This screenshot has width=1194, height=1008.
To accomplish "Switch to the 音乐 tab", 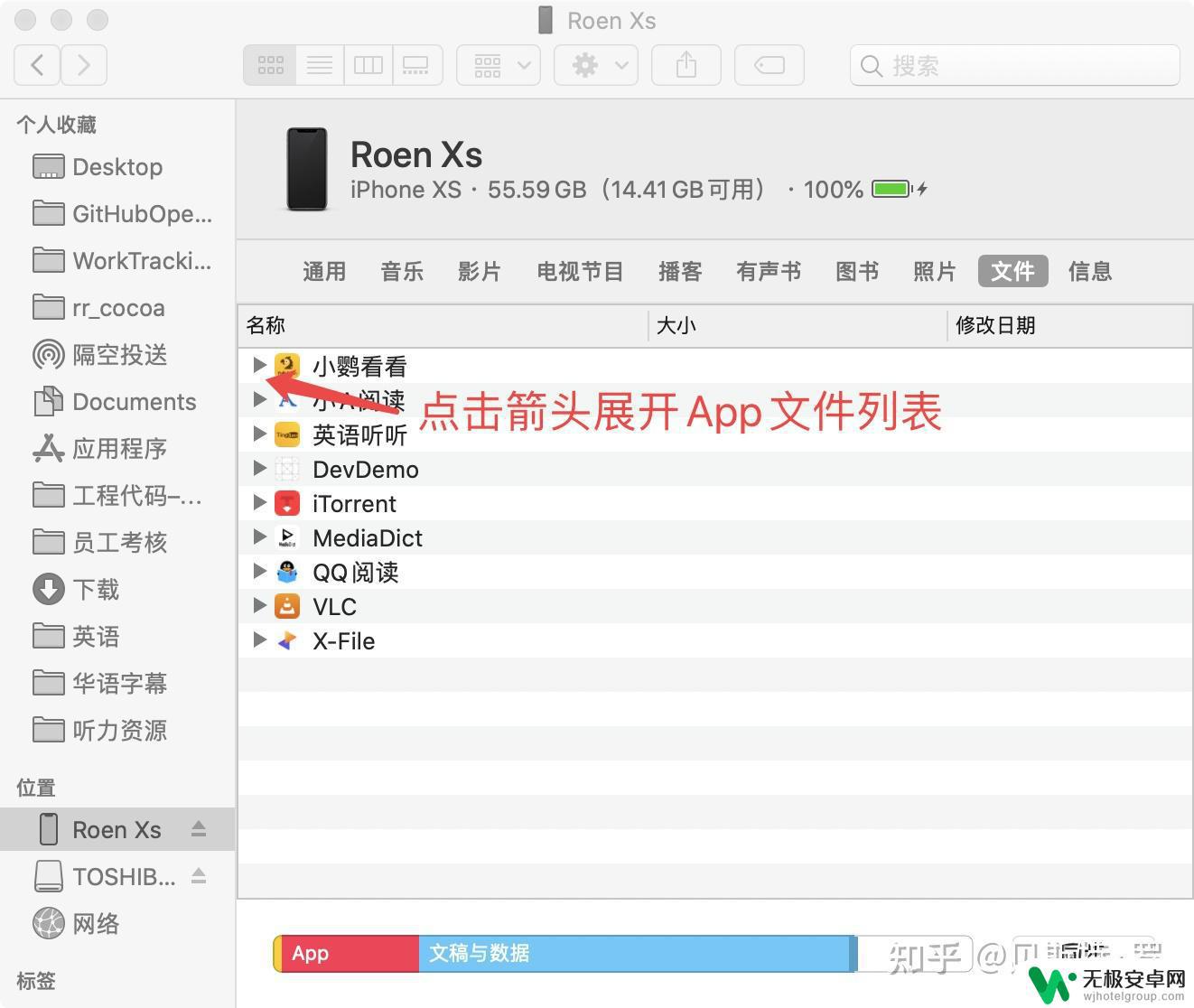I will click(x=402, y=271).
